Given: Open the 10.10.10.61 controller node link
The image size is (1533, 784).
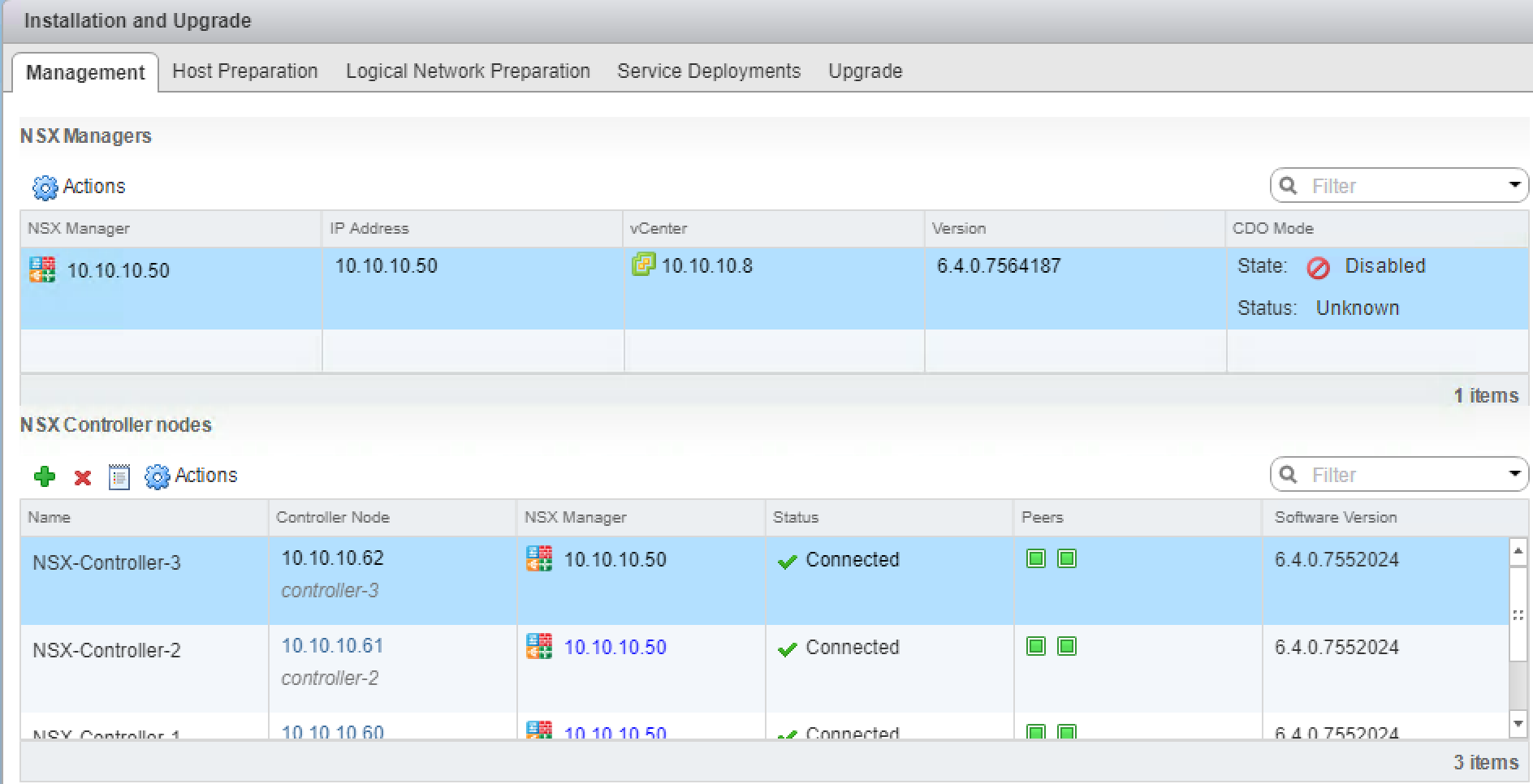Looking at the screenshot, I should coord(332,646).
